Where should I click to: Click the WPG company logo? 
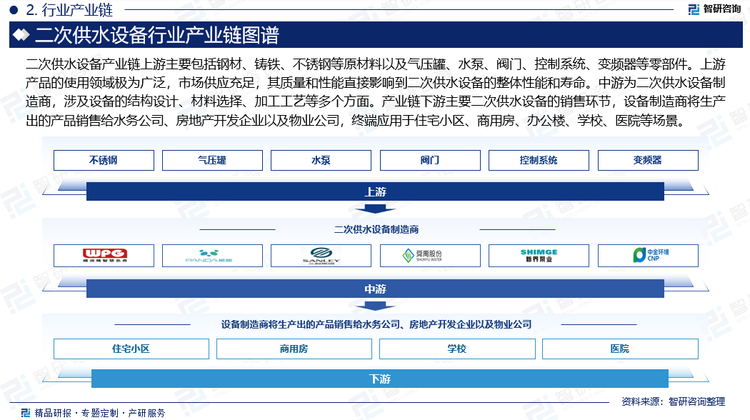(104, 255)
